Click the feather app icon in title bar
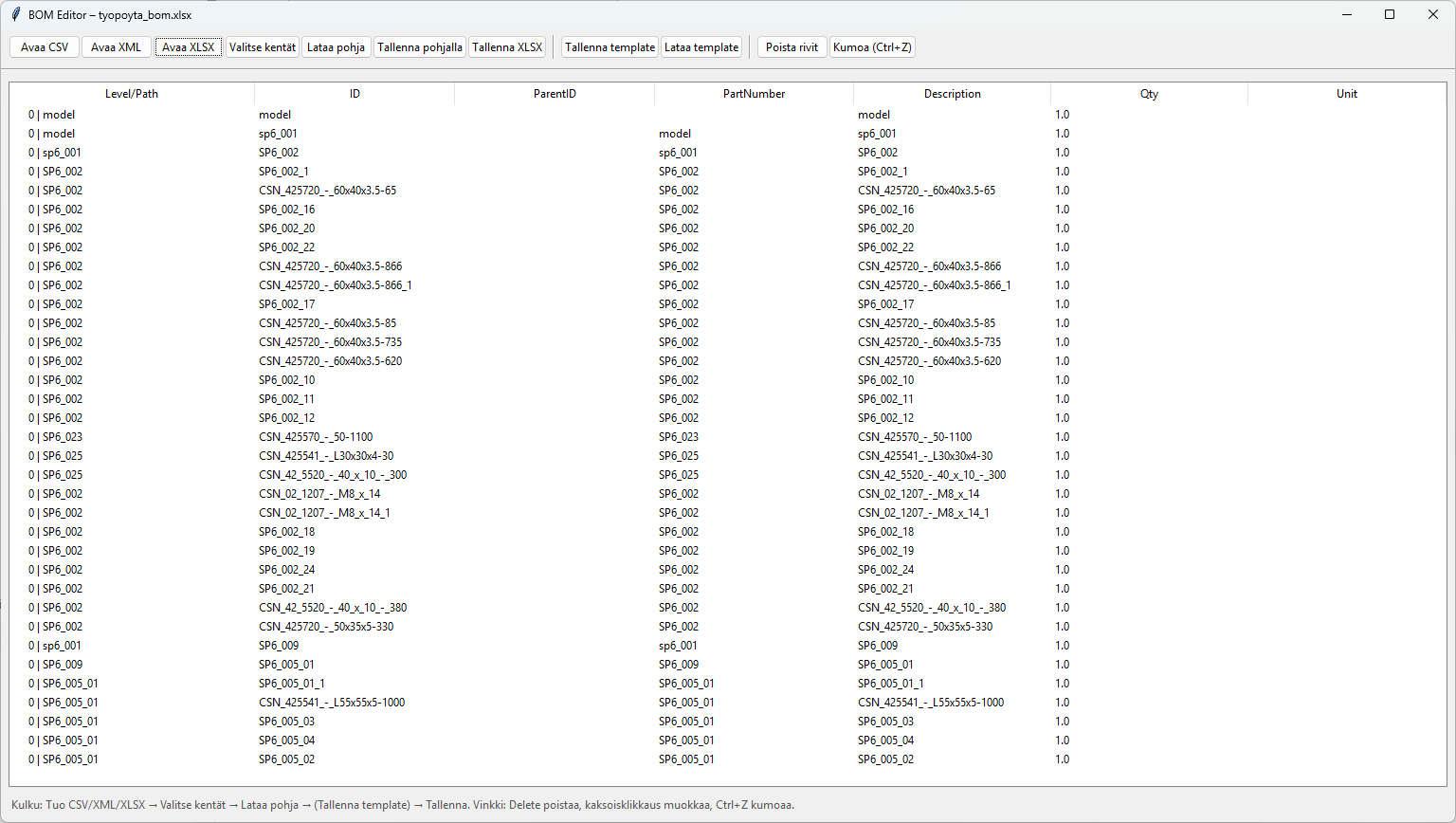The height and width of the screenshot is (823, 1456). tap(15, 14)
